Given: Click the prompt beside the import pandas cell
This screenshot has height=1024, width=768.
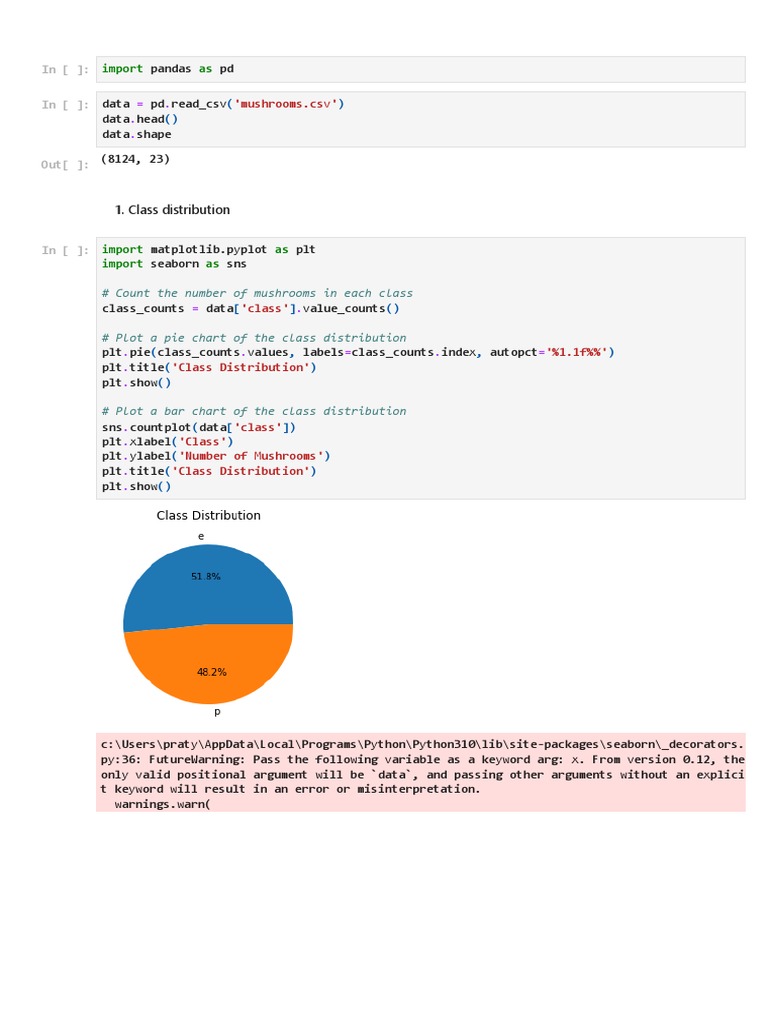Looking at the screenshot, I should 65,70.
